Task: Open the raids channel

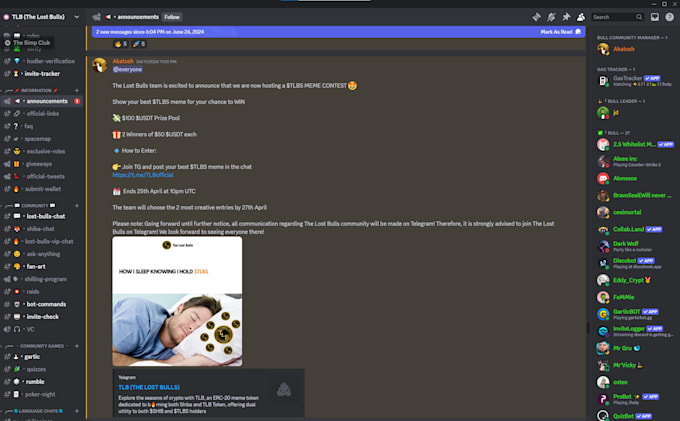Action: (42, 291)
